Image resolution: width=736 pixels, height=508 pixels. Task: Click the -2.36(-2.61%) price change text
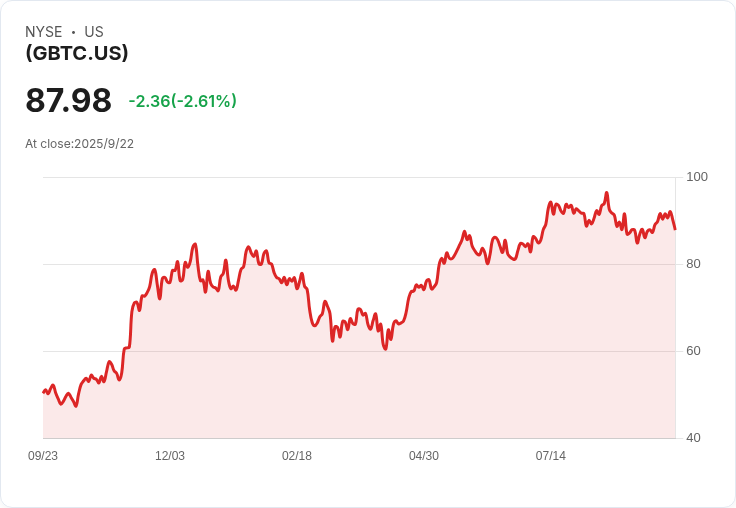[182, 101]
